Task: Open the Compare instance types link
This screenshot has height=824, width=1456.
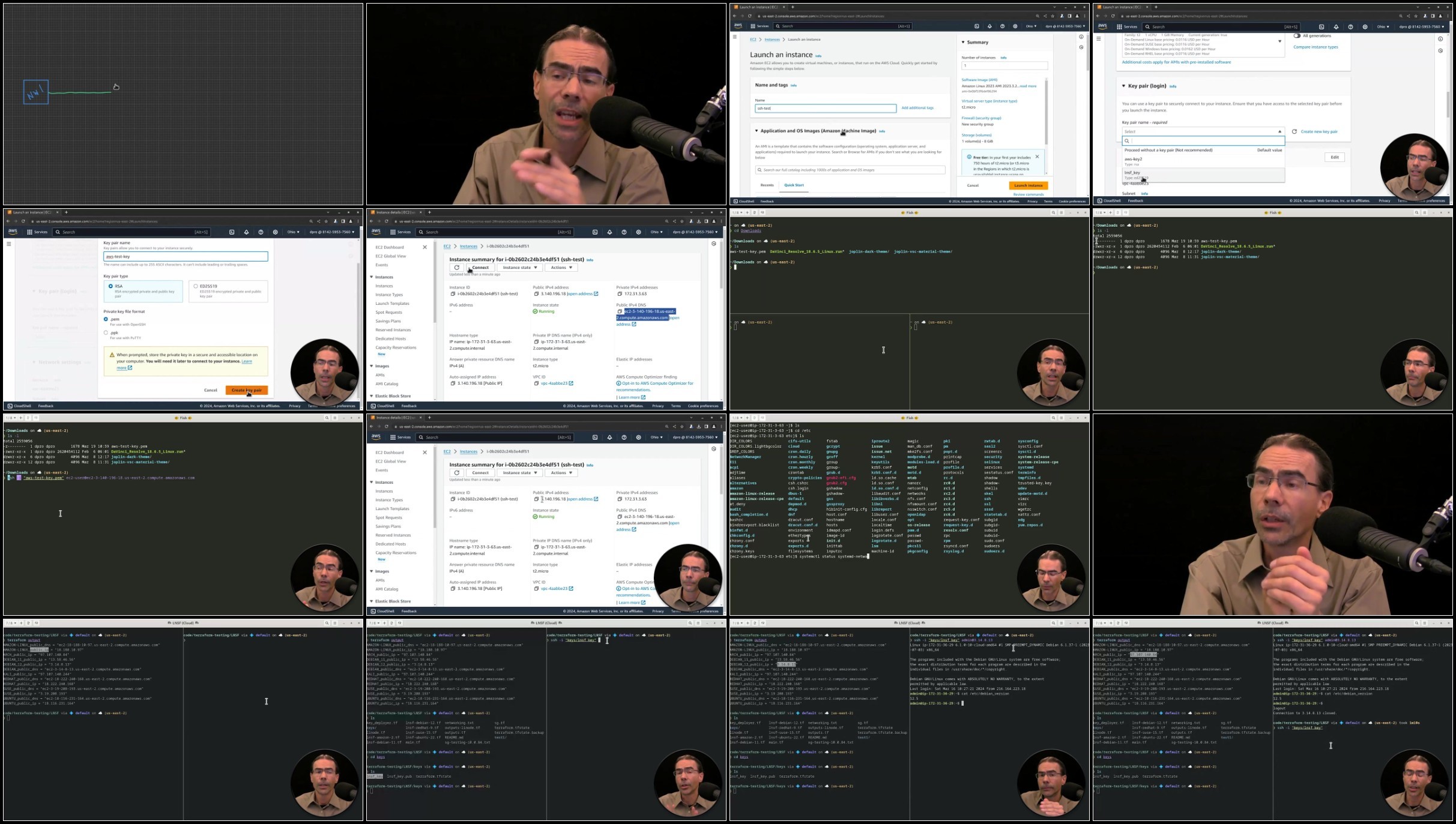Action: click(x=1316, y=47)
